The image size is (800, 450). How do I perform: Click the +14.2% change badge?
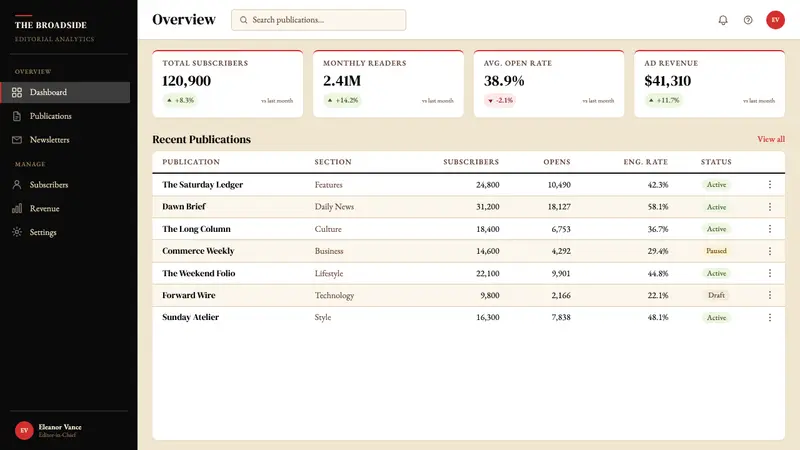(343, 101)
